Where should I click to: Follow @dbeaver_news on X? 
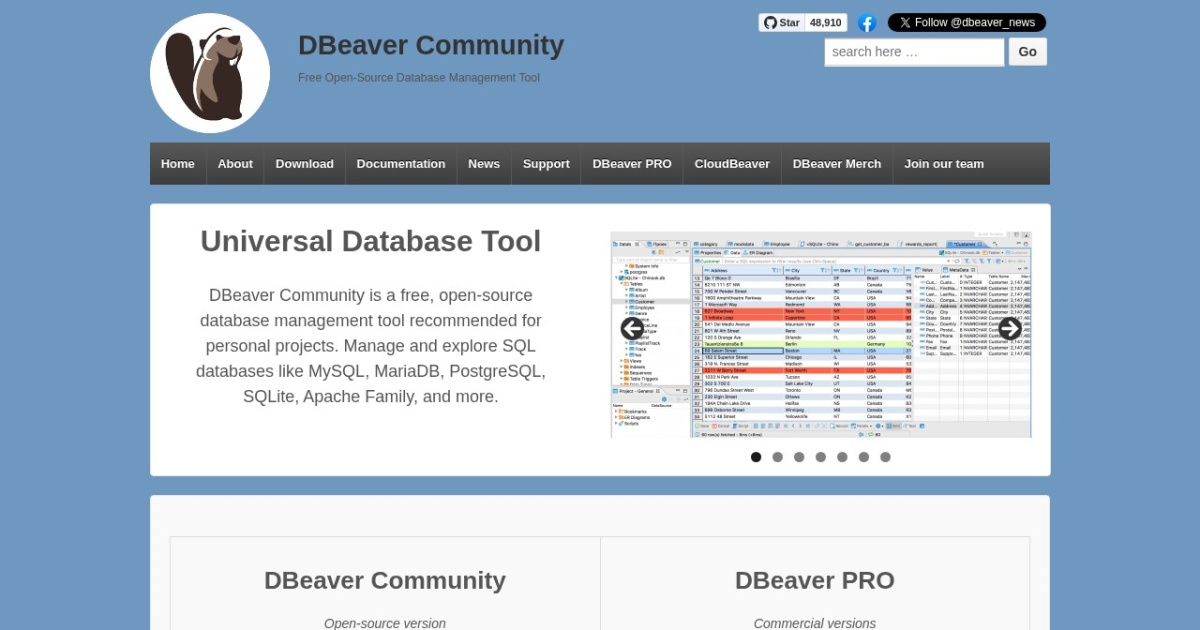[967, 21]
